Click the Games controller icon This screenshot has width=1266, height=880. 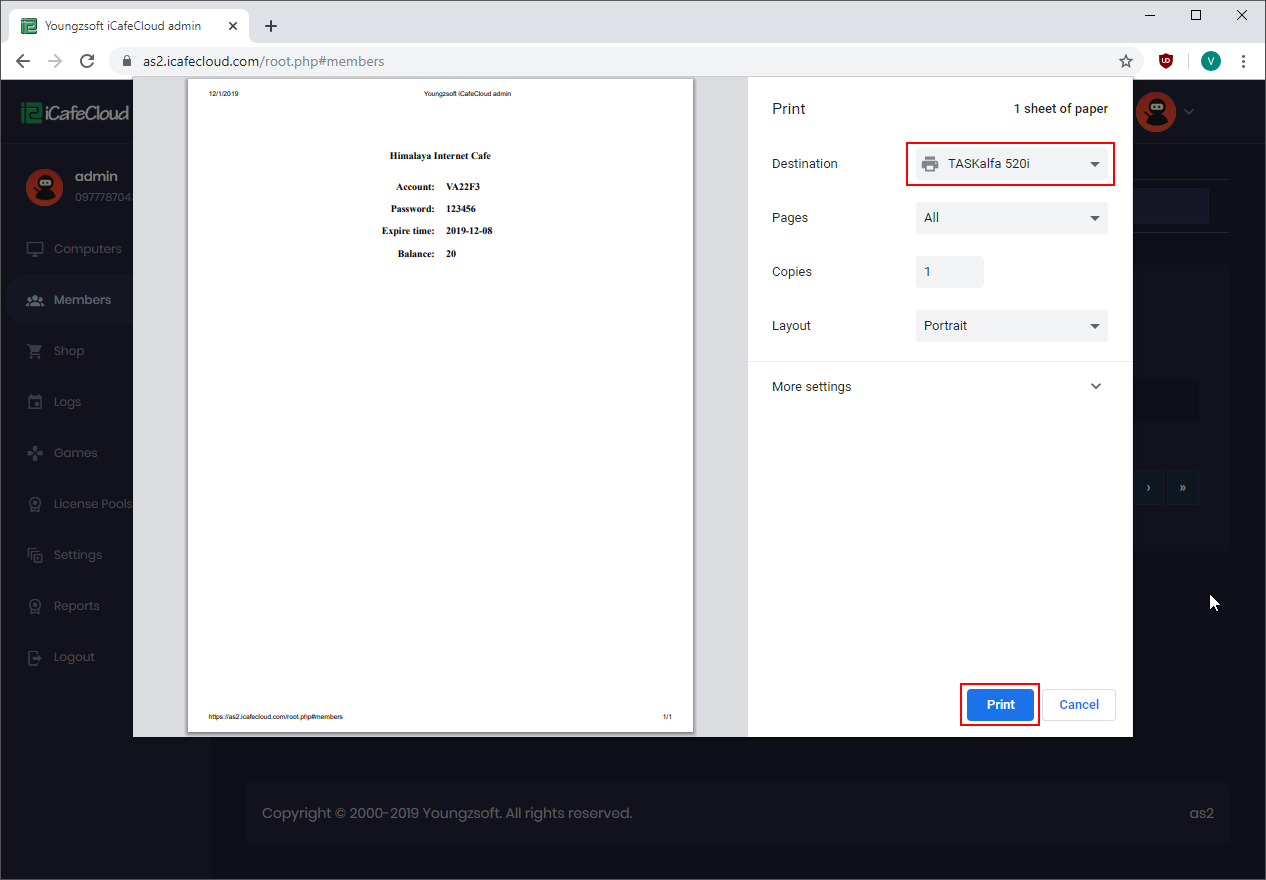tap(35, 453)
